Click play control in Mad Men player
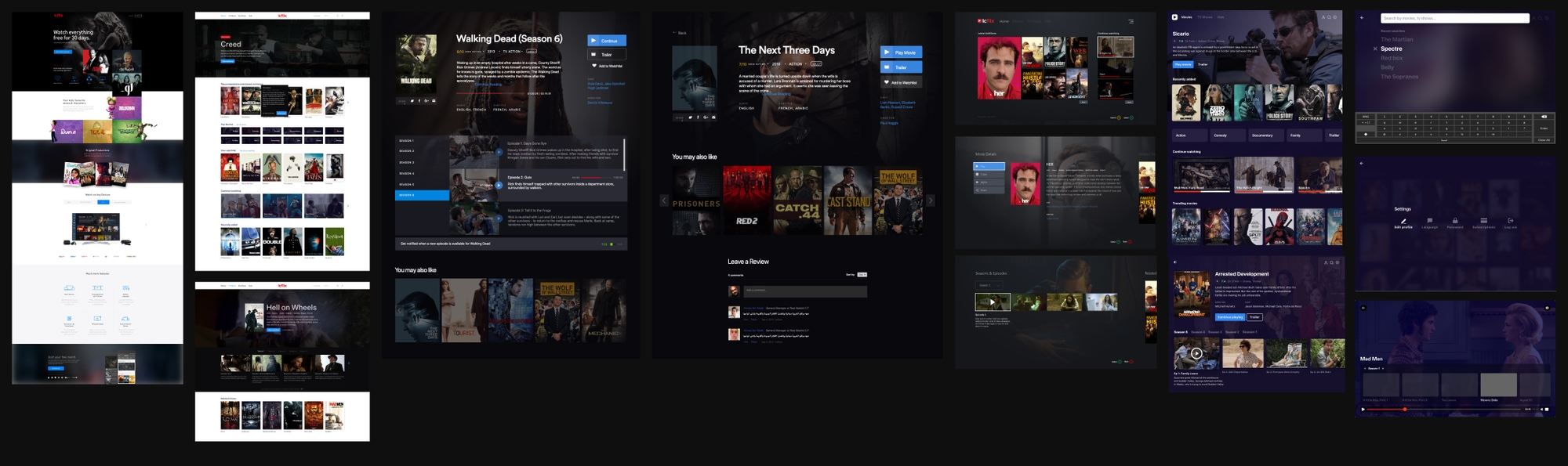Screen dimensions: 1568x466 pyautogui.click(x=1363, y=410)
